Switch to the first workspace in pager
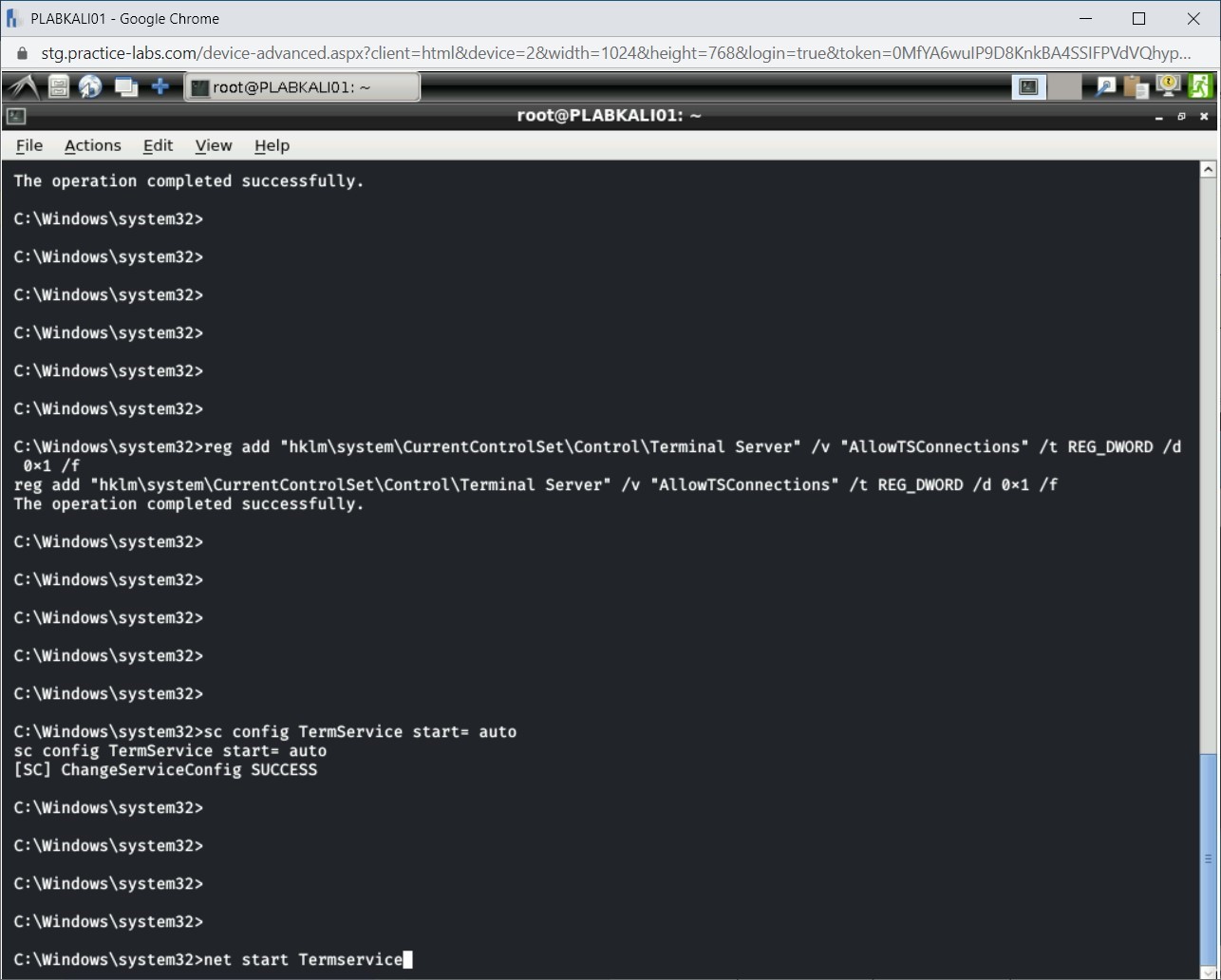The image size is (1221, 980). tap(1028, 87)
